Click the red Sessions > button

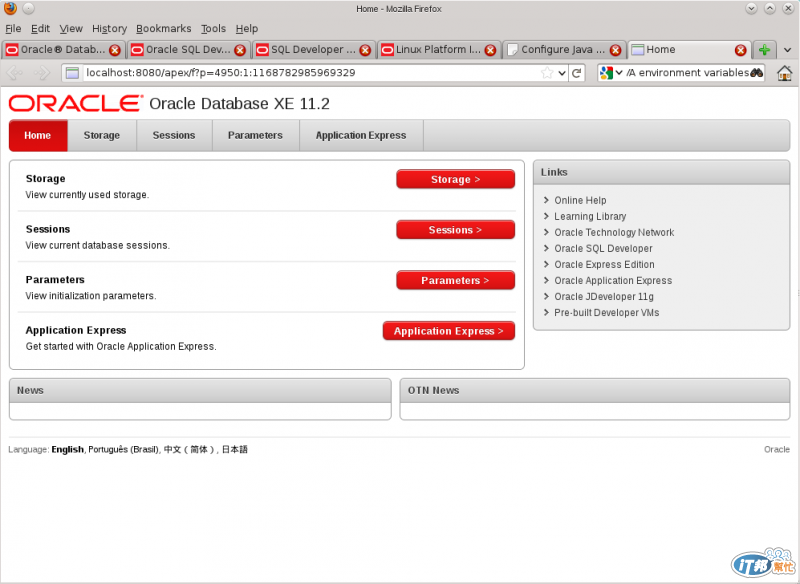tap(456, 230)
